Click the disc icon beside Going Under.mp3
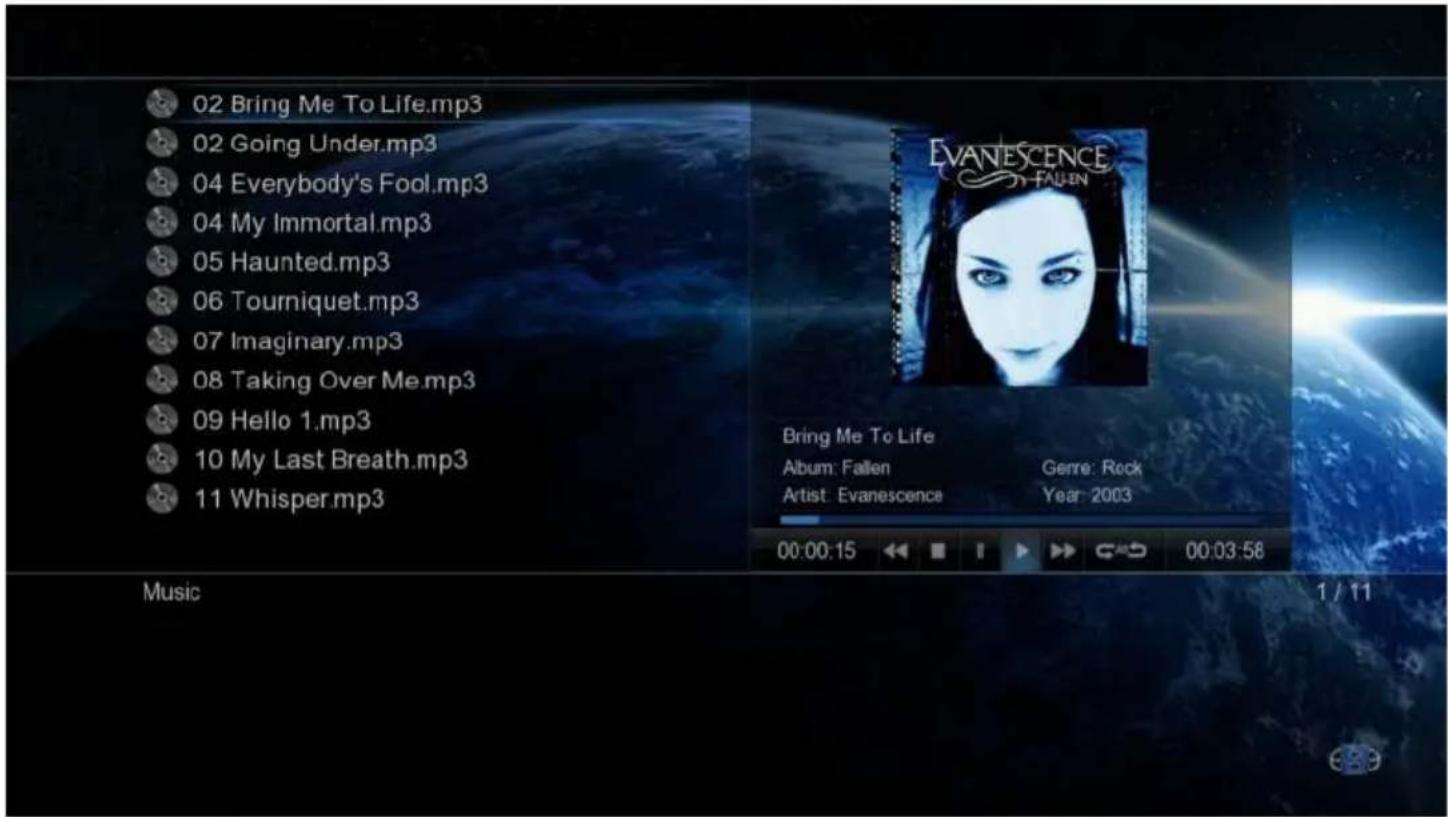 tap(161, 144)
